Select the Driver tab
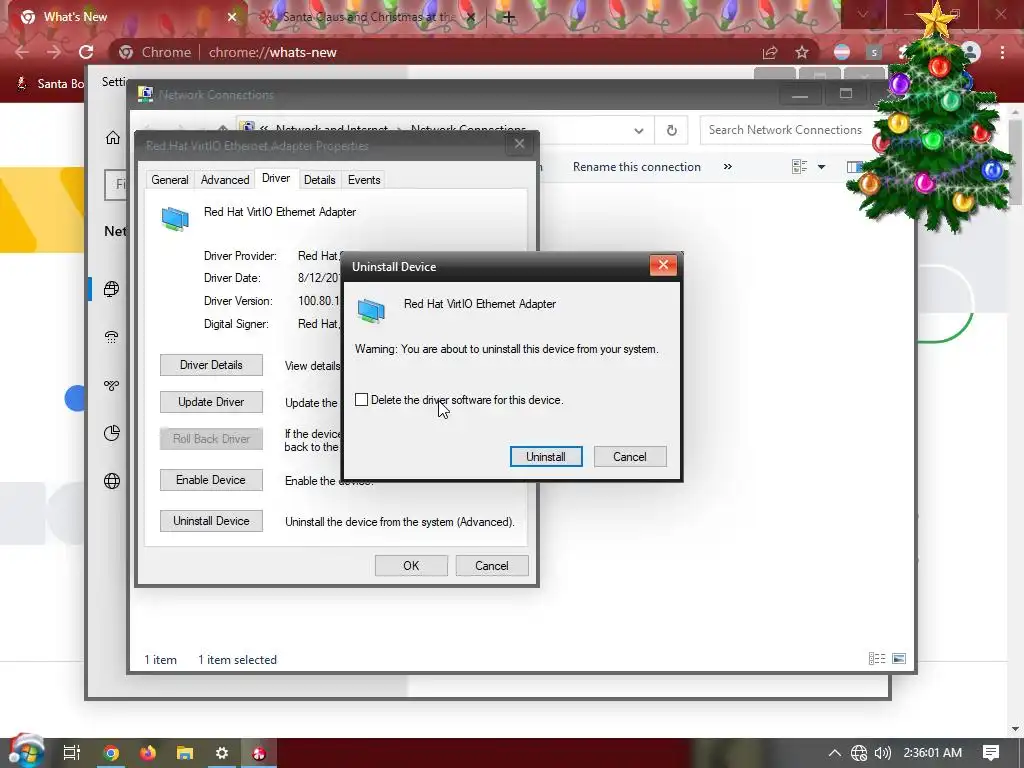 pos(276,178)
